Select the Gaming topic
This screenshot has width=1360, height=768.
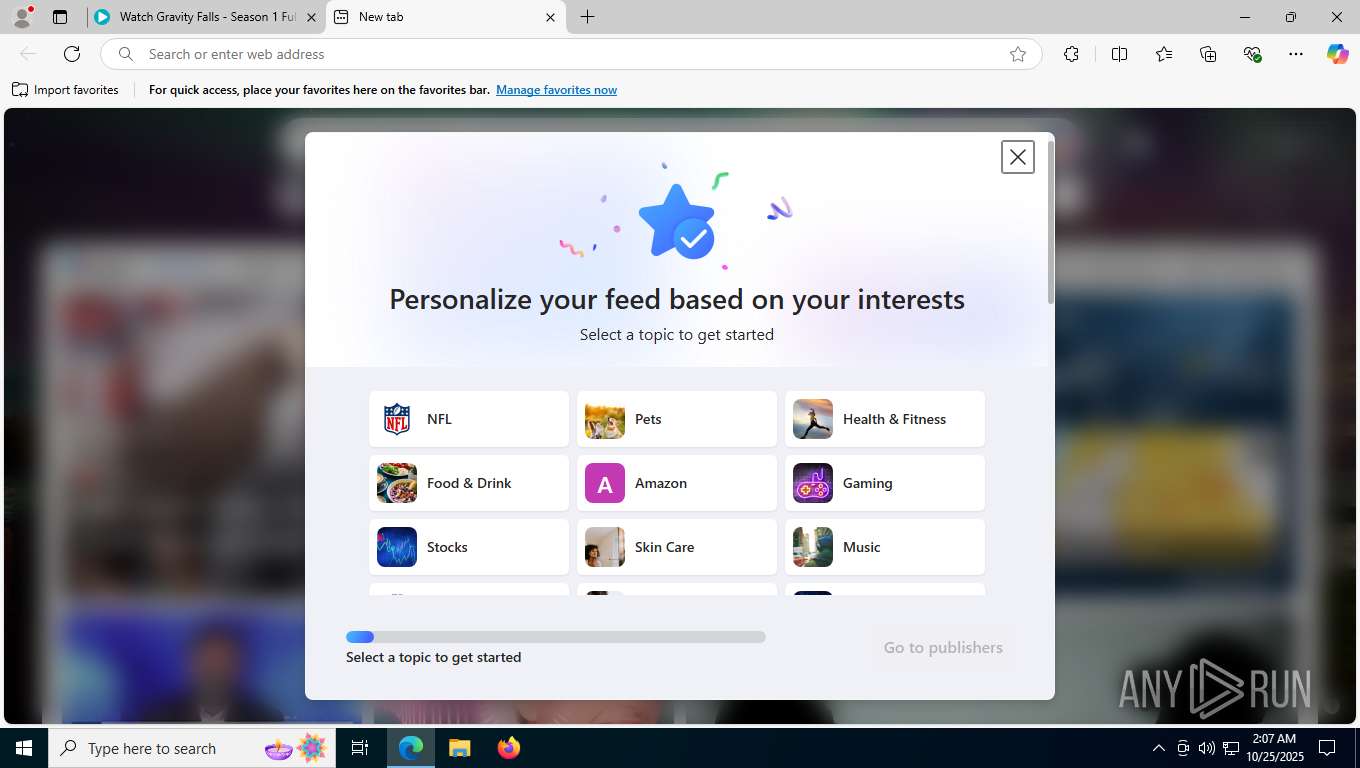[885, 483]
